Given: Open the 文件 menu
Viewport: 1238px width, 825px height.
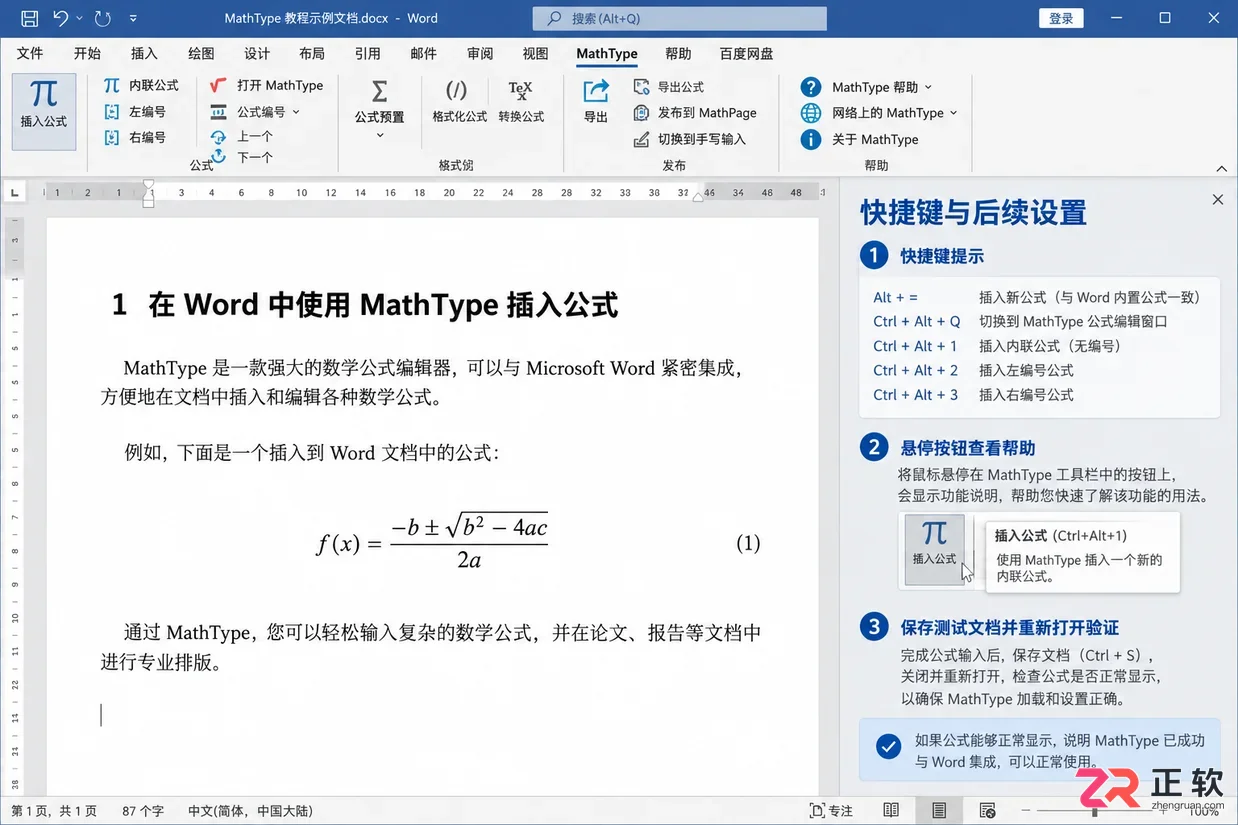Looking at the screenshot, I should click(x=30, y=54).
